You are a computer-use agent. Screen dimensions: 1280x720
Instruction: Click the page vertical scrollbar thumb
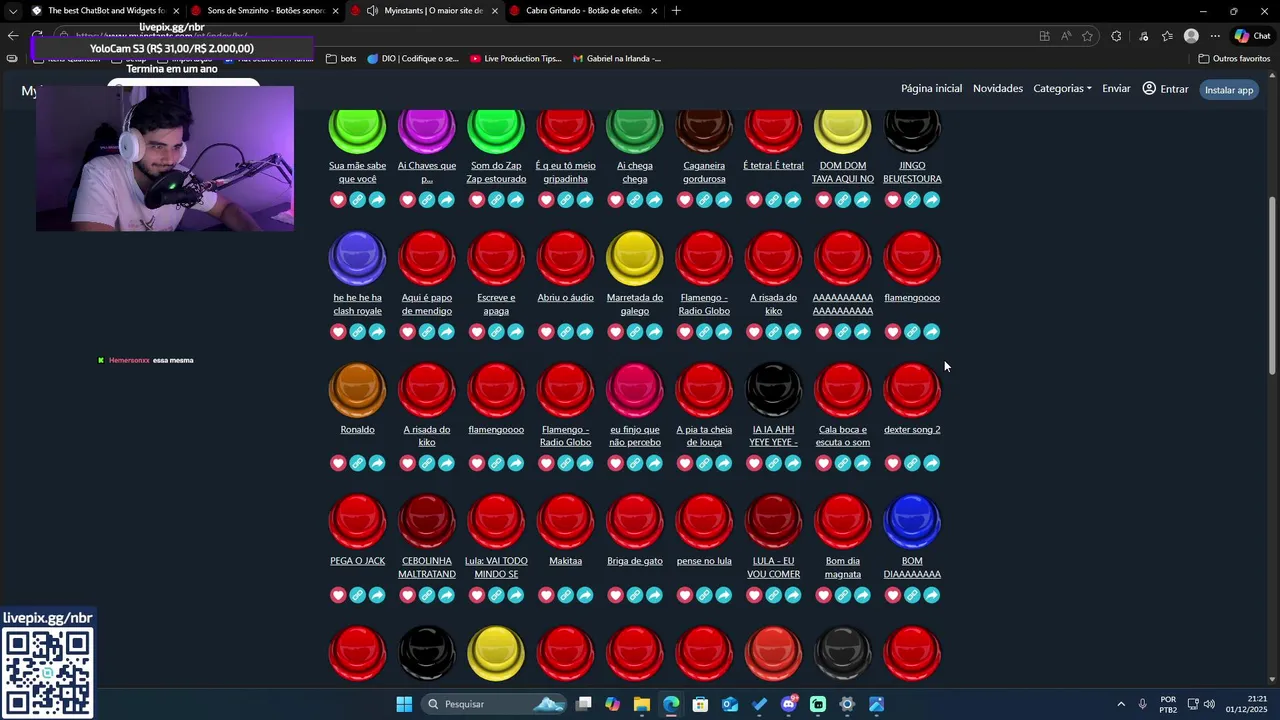(x=1272, y=285)
